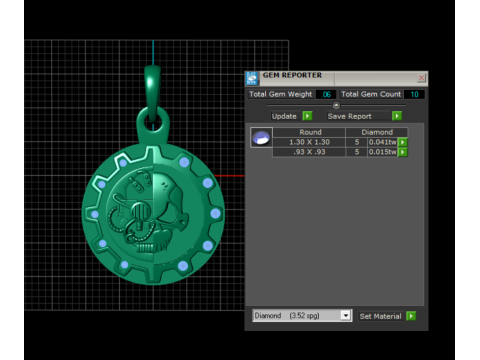
Task: Click the Set Material label
Action: click(380, 316)
